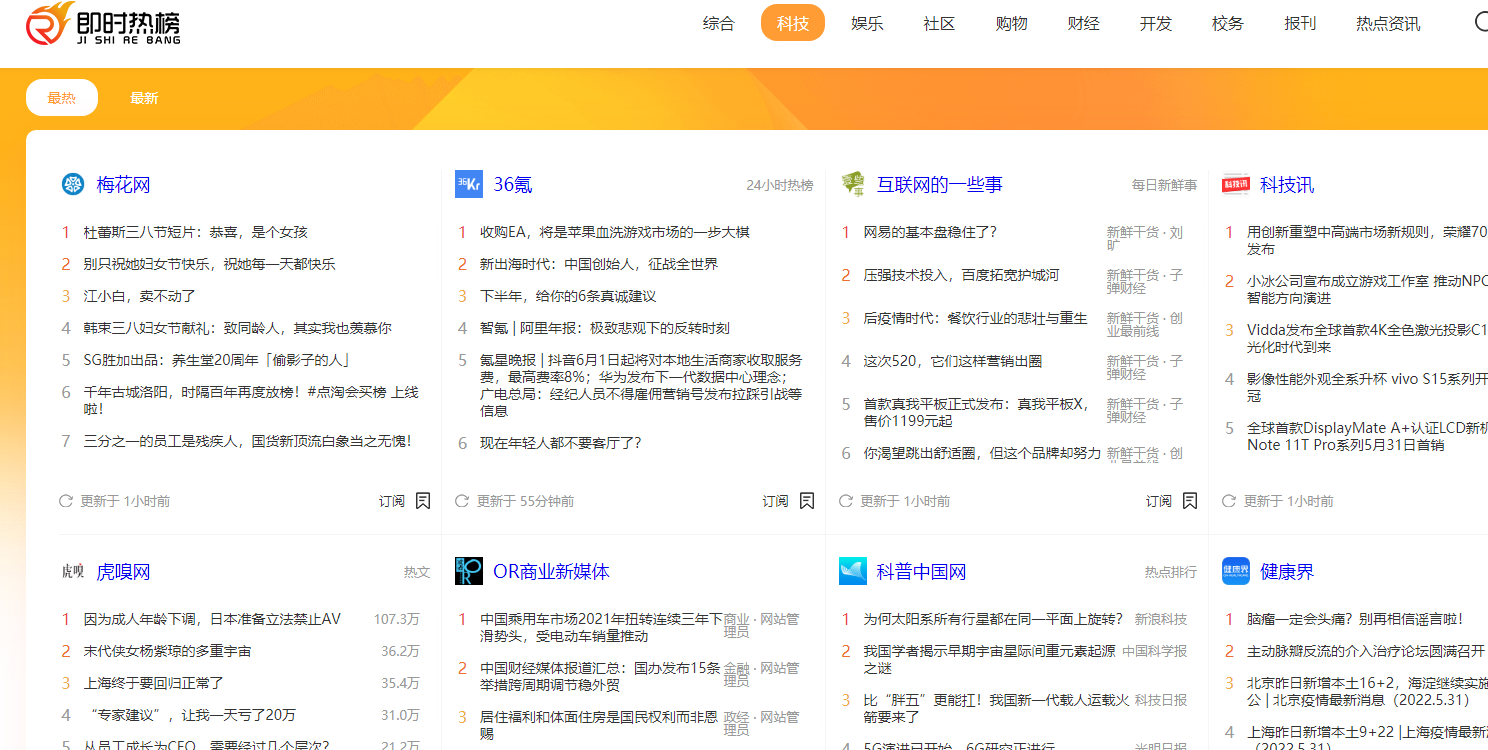The height and width of the screenshot is (750, 1488).
Task: Open article 别只祝她妇女节快乐，祝她每一天都快乐
Action: coord(210,264)
